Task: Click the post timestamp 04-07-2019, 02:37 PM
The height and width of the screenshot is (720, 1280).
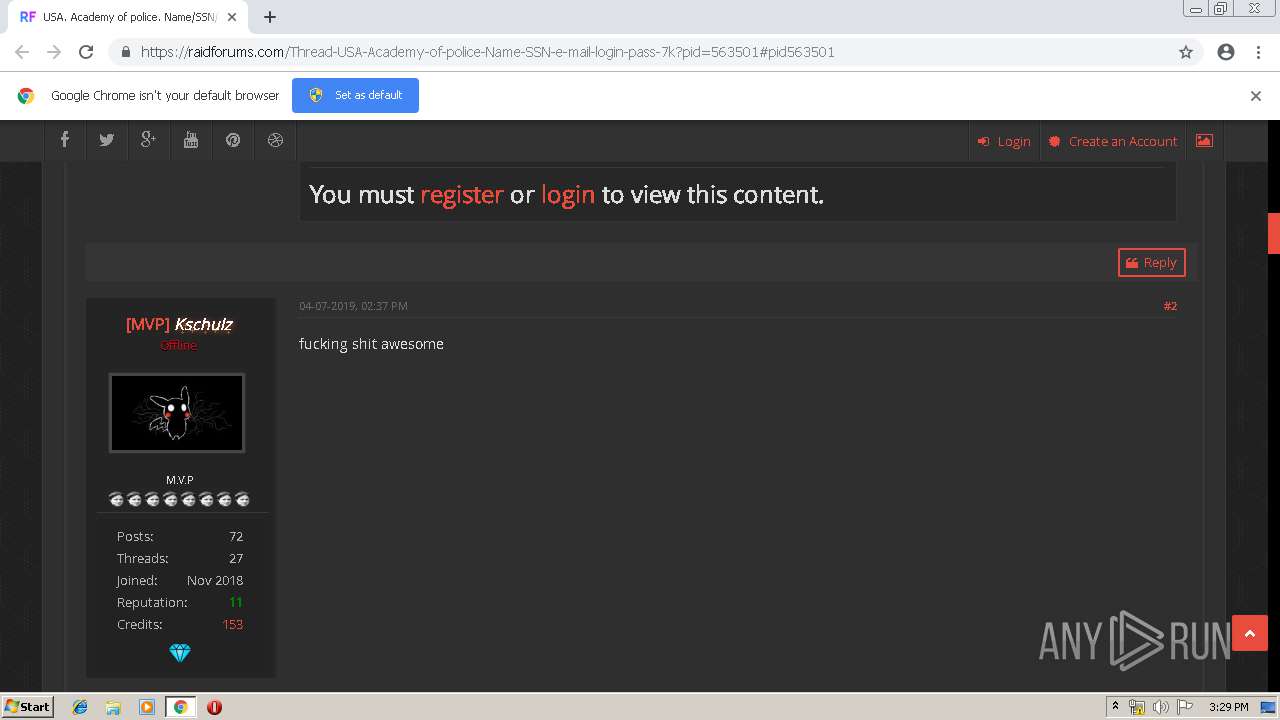Action: [353, 306]
